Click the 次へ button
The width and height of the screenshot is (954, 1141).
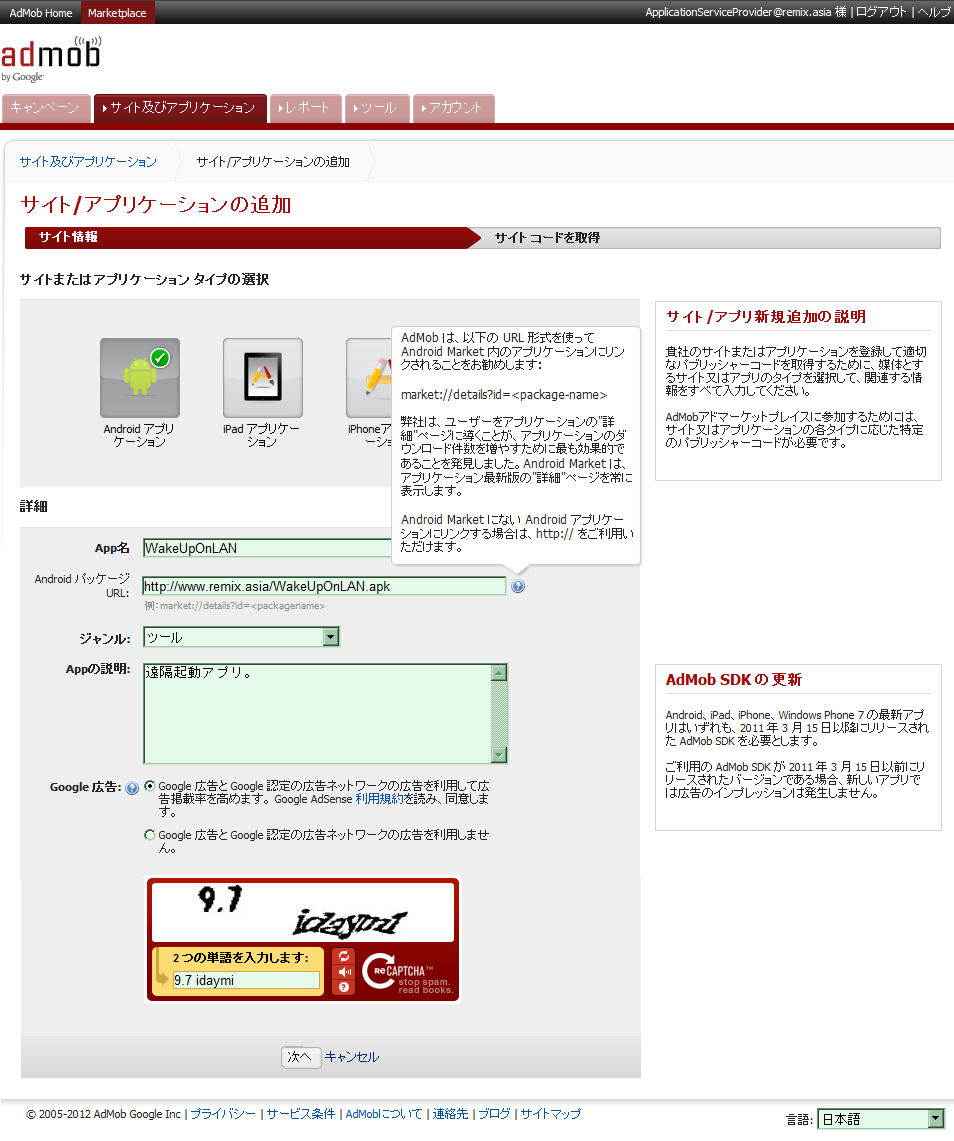tap(301, 1057)
